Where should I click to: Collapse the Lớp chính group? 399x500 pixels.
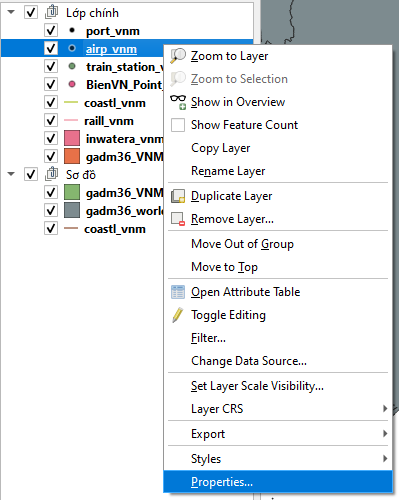click(11, 12)
